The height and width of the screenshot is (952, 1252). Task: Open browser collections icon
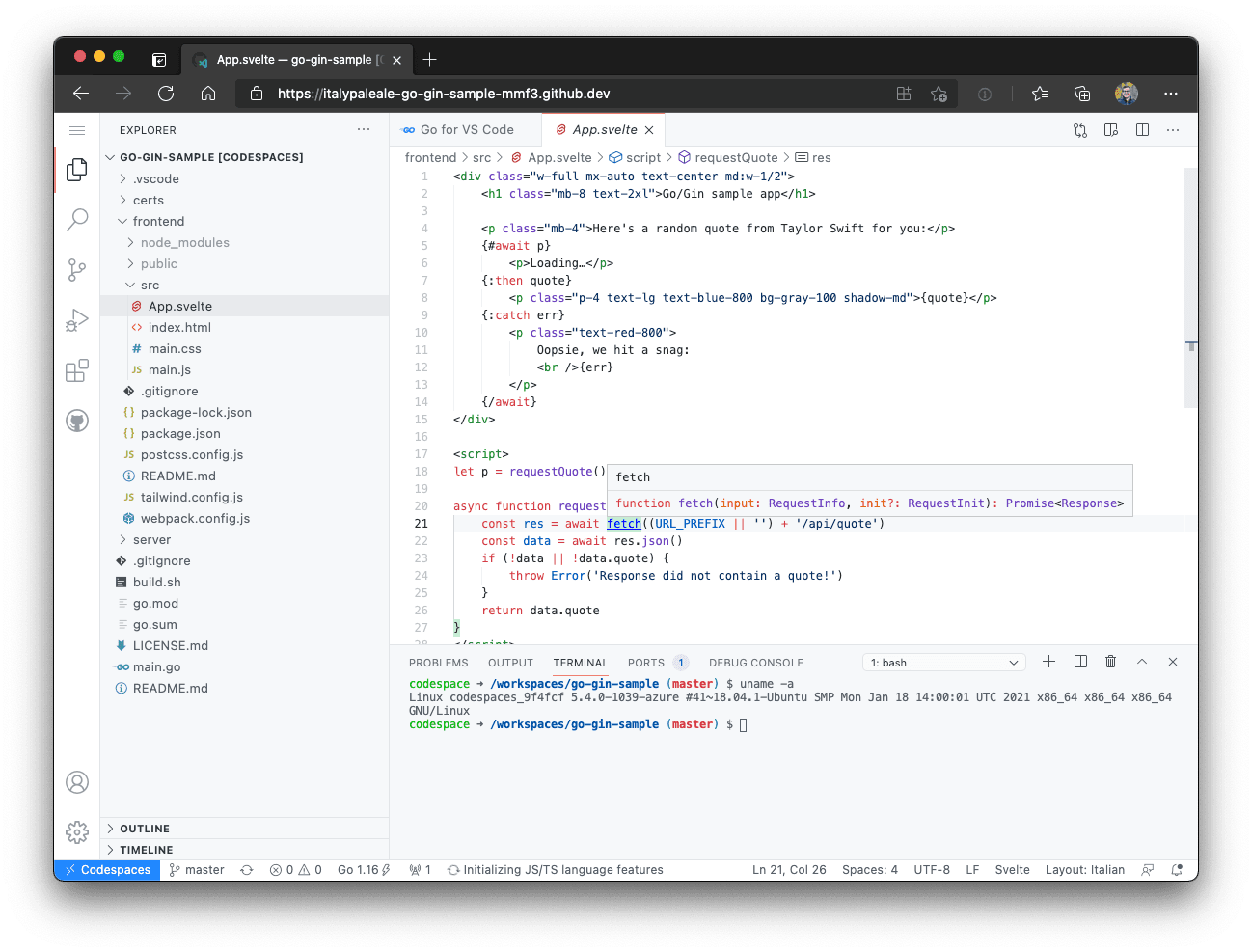1082,94
